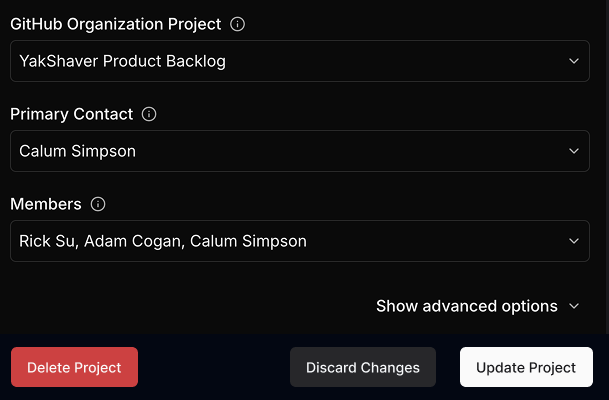
Task: Click the Members label text
Action: [46, 204]
